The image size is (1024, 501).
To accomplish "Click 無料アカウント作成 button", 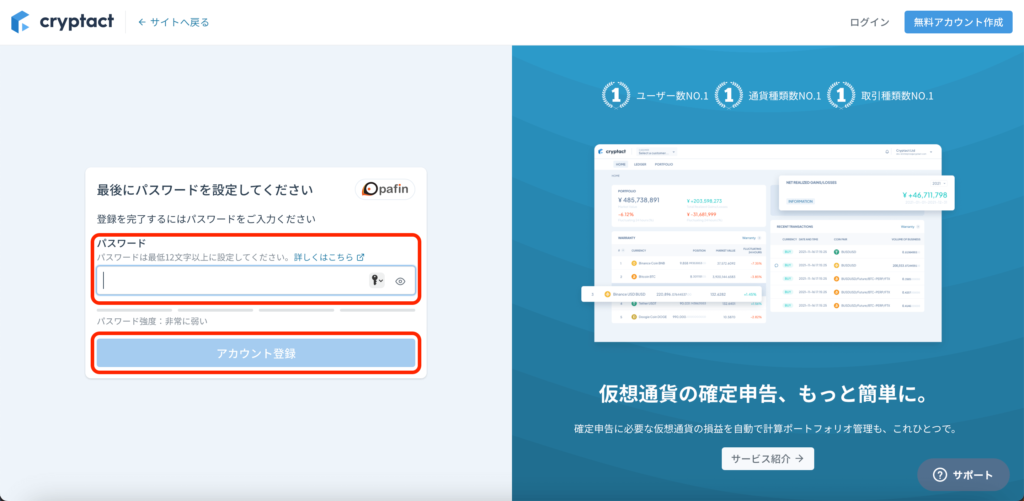I will 958,22.
